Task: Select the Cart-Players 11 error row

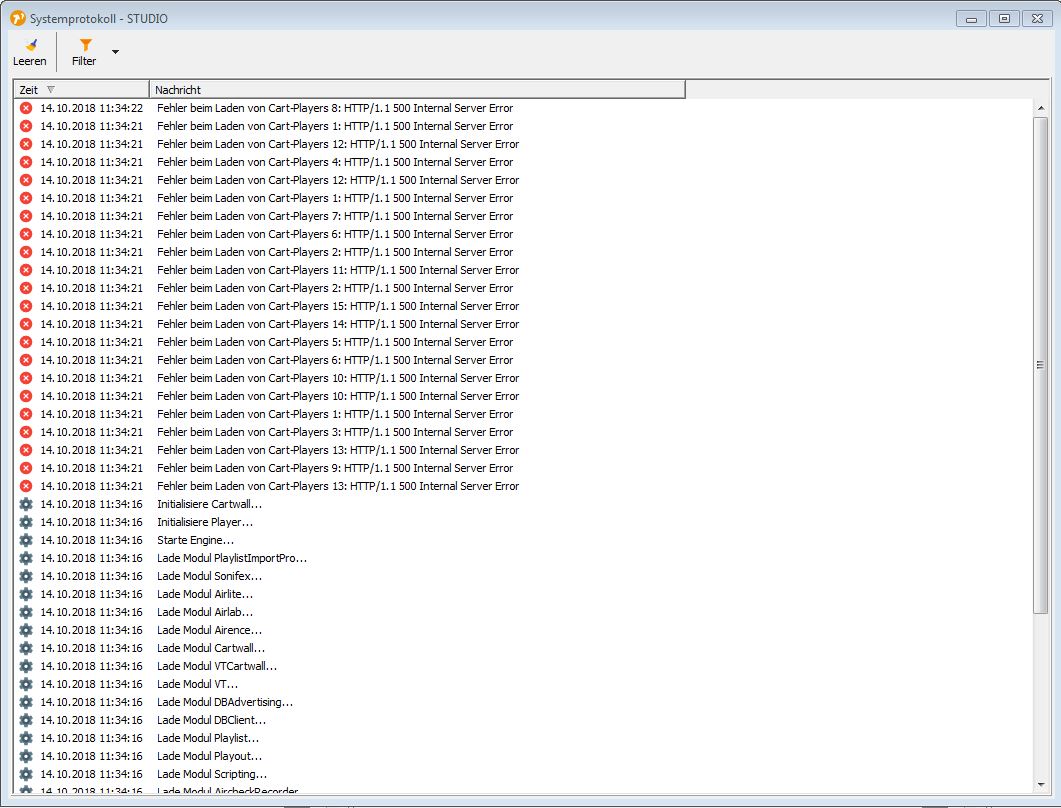Action: tap(338, 270)
